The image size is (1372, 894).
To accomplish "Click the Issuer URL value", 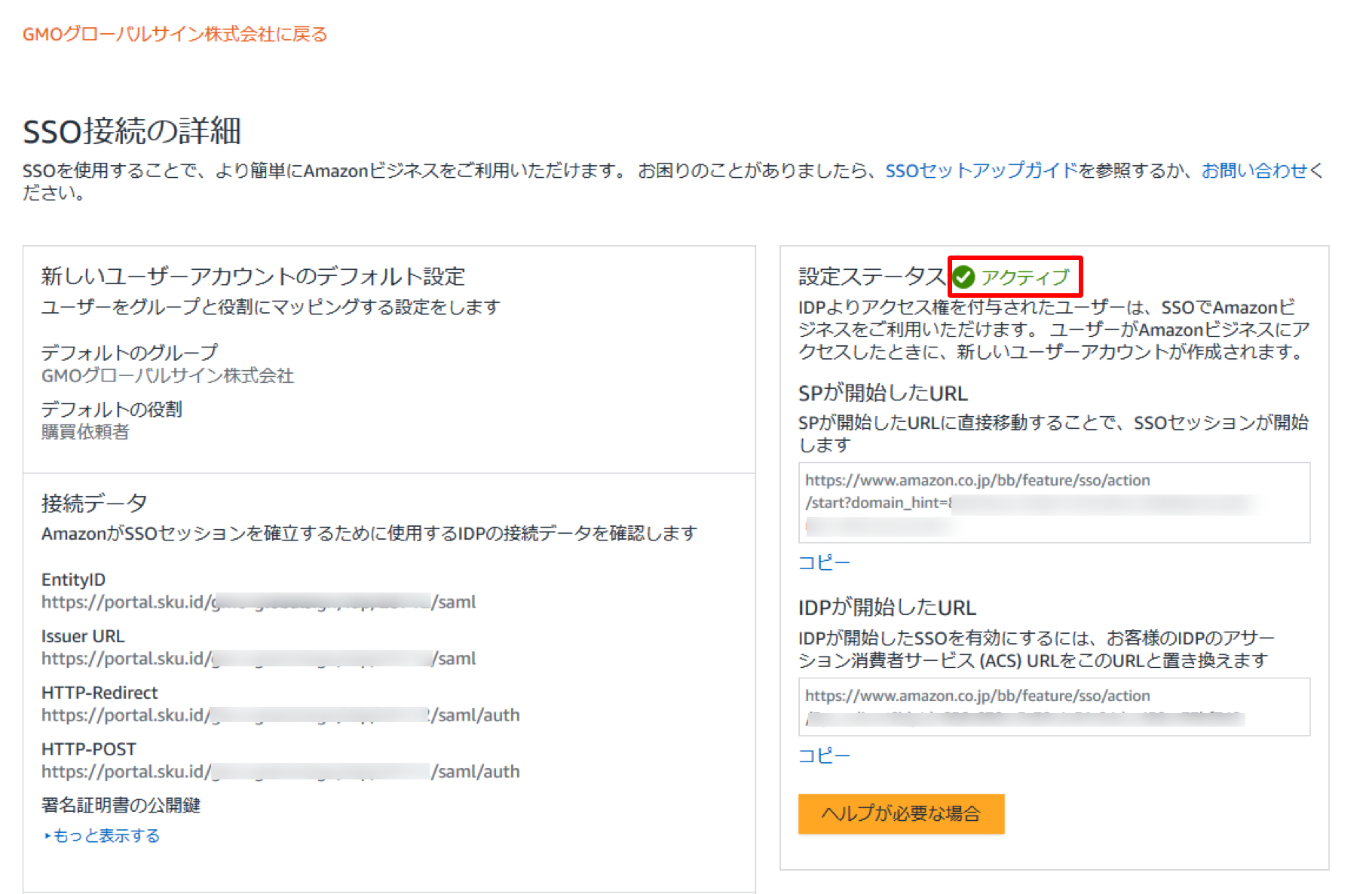I will pos(259,658).
